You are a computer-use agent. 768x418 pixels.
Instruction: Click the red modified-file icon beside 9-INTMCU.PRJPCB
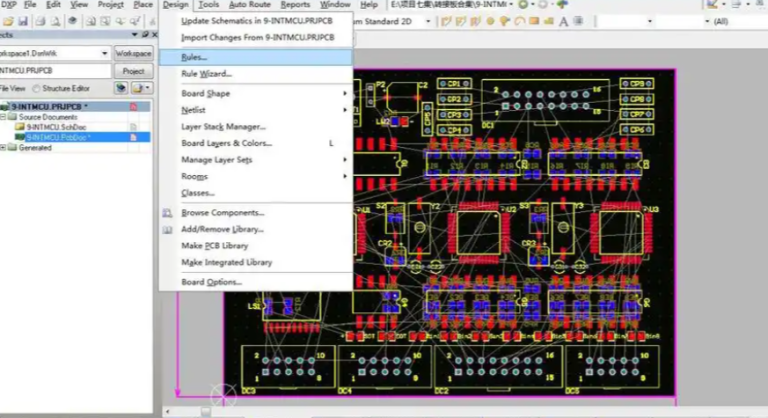point(133,107)
